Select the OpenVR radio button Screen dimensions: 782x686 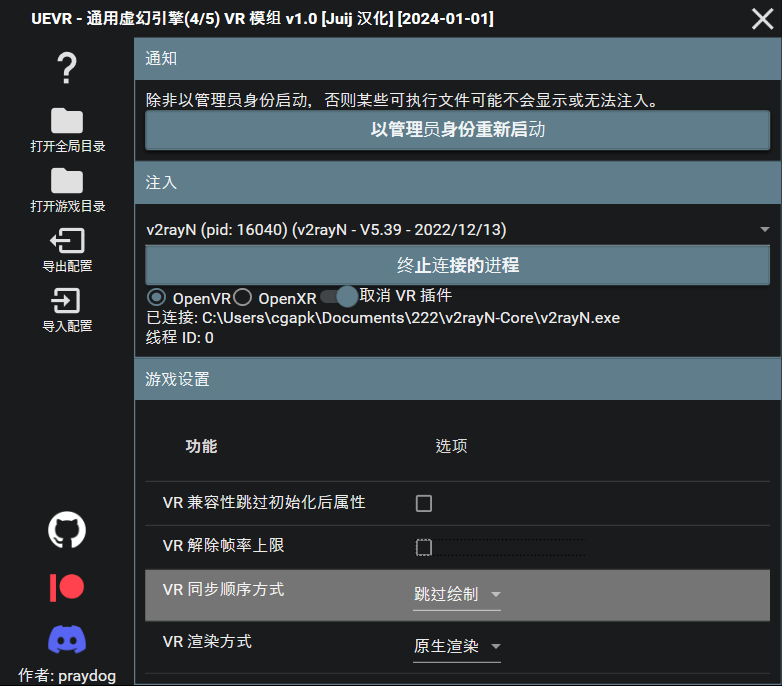157,297
